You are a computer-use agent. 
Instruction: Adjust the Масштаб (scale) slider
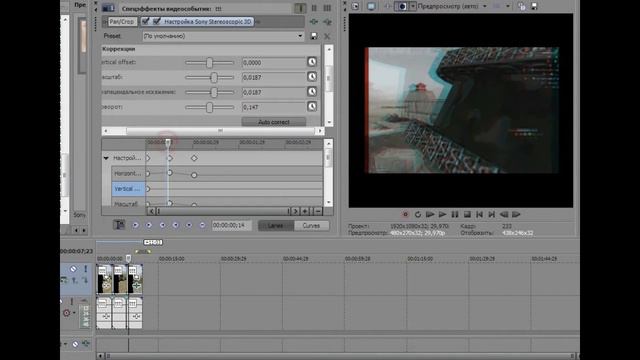[209, 77]
